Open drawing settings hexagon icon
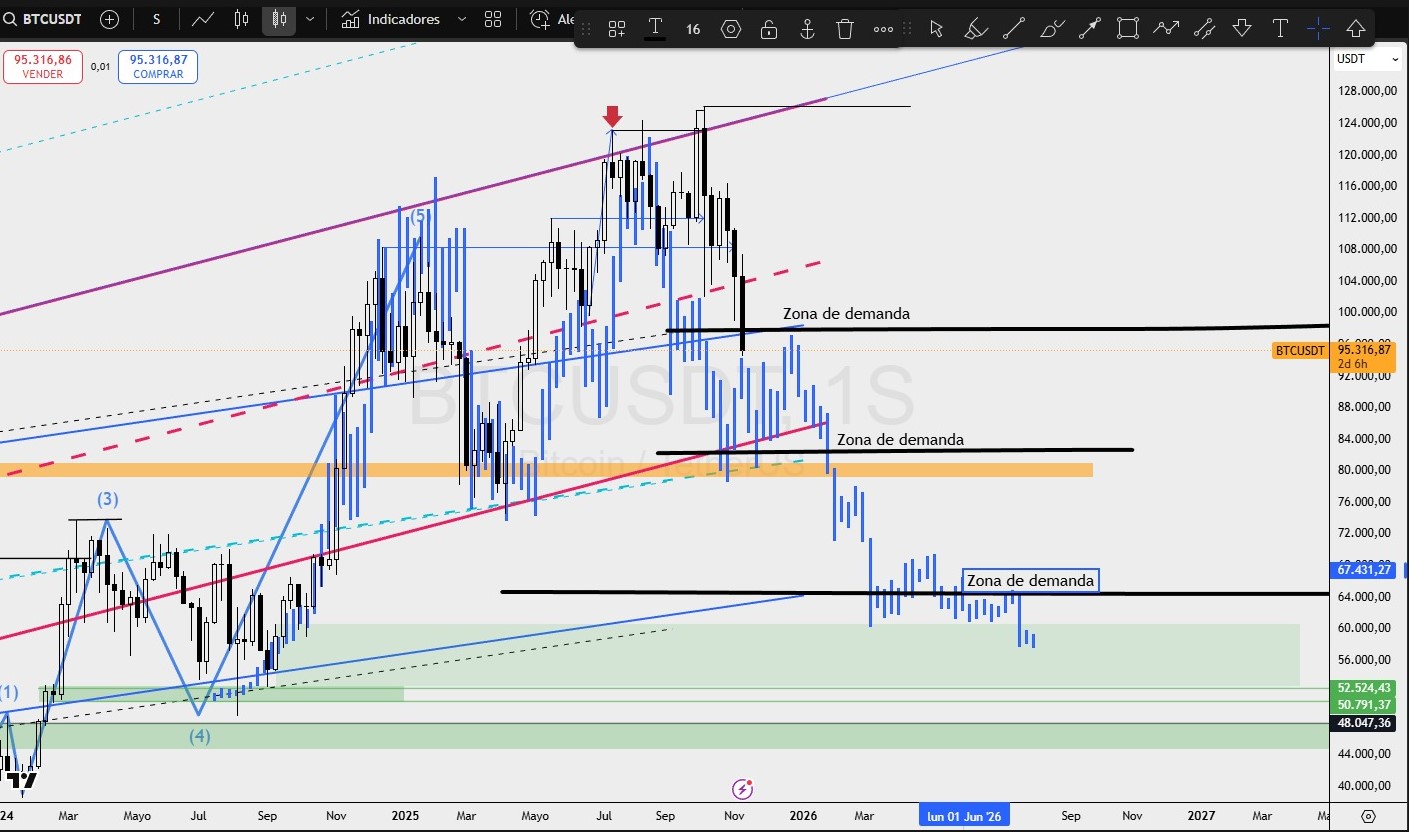This screenshot has height=832, width=1409. tap(731, 29)
